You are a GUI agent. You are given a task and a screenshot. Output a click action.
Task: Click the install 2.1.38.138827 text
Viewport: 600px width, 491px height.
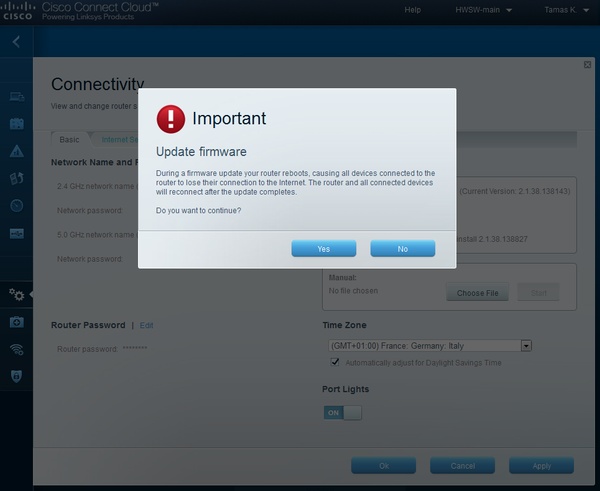click(492, 239)
